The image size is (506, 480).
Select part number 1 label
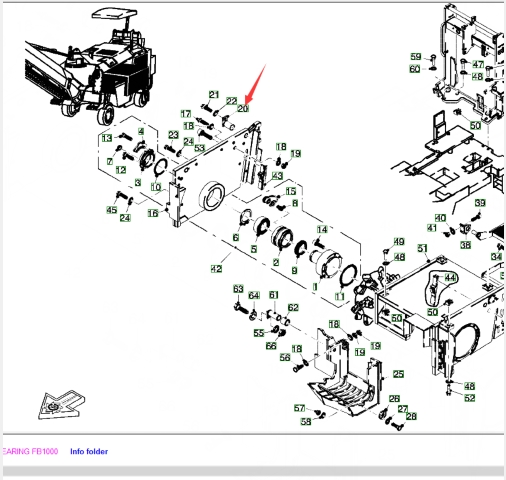315,287
